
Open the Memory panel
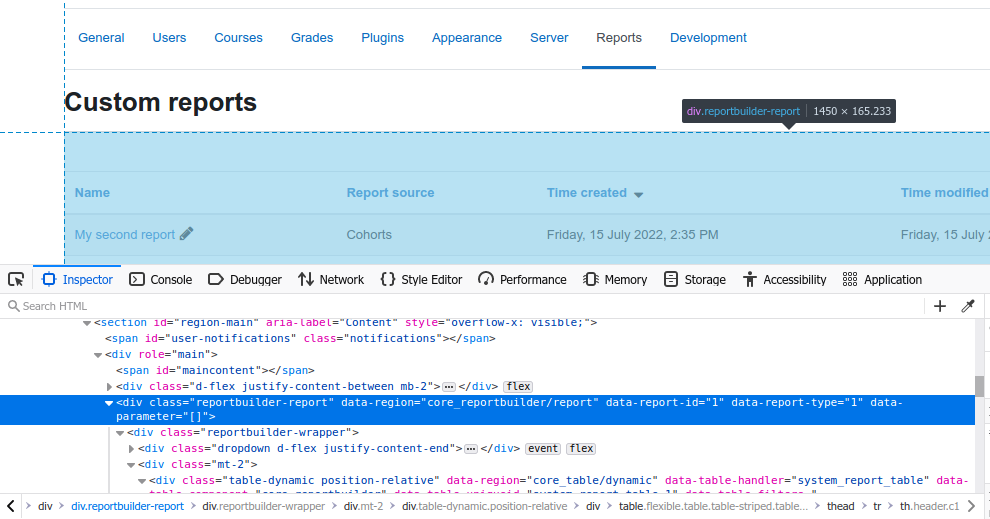pos(616,279)
